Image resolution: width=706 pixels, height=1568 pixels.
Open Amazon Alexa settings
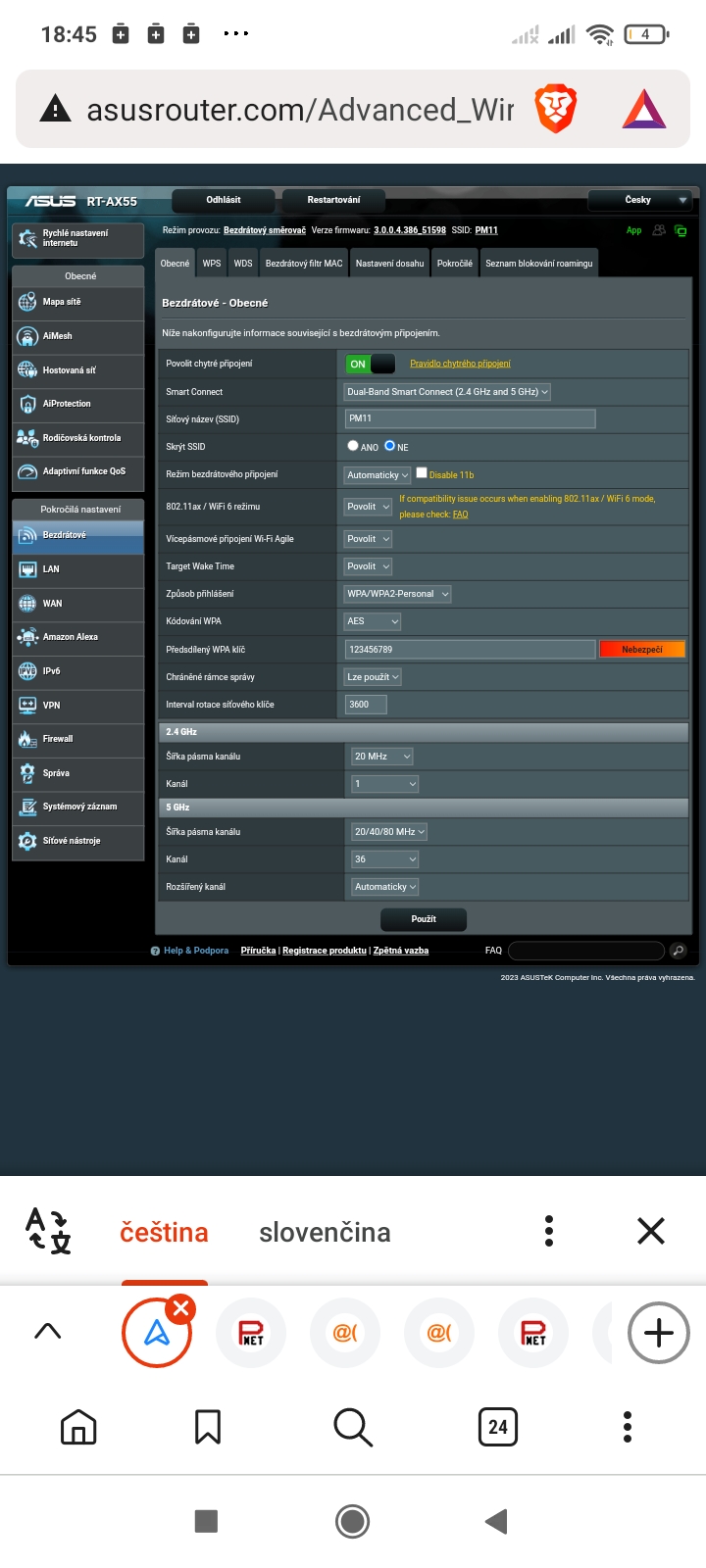pos(78,637)
